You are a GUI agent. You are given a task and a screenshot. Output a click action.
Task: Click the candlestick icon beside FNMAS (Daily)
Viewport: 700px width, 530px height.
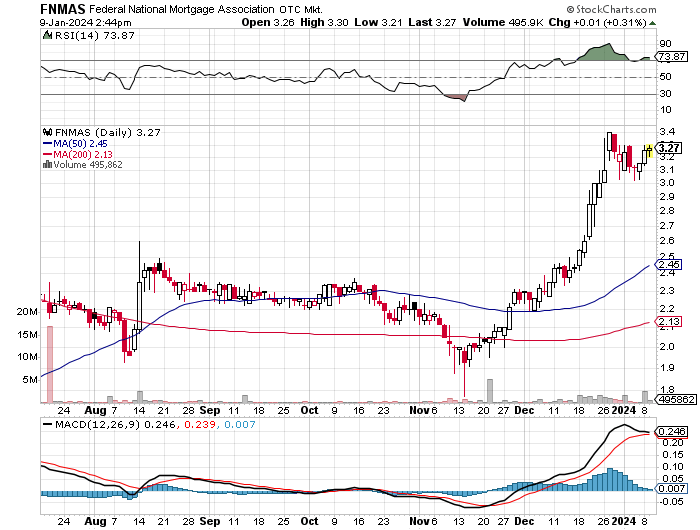click(47, 132)
